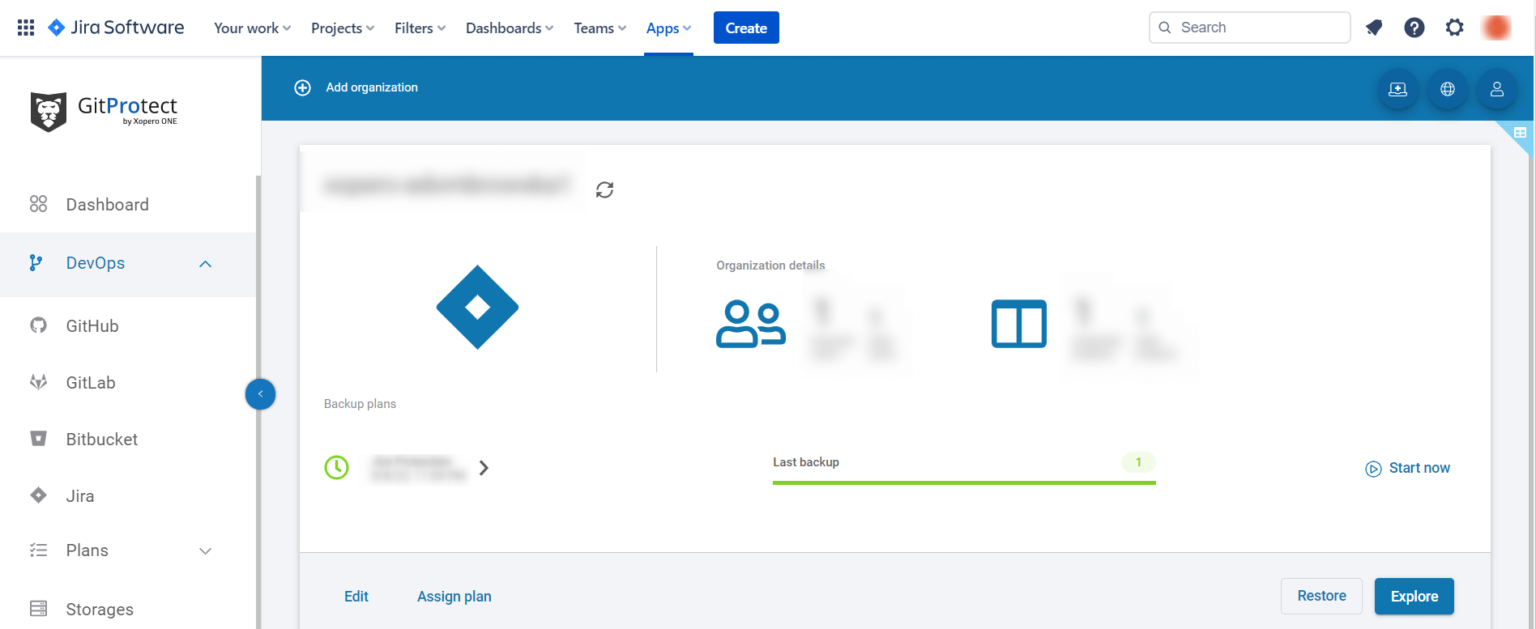
Task: Select the GitLab sidebar entry
Action: click(91, 382)
